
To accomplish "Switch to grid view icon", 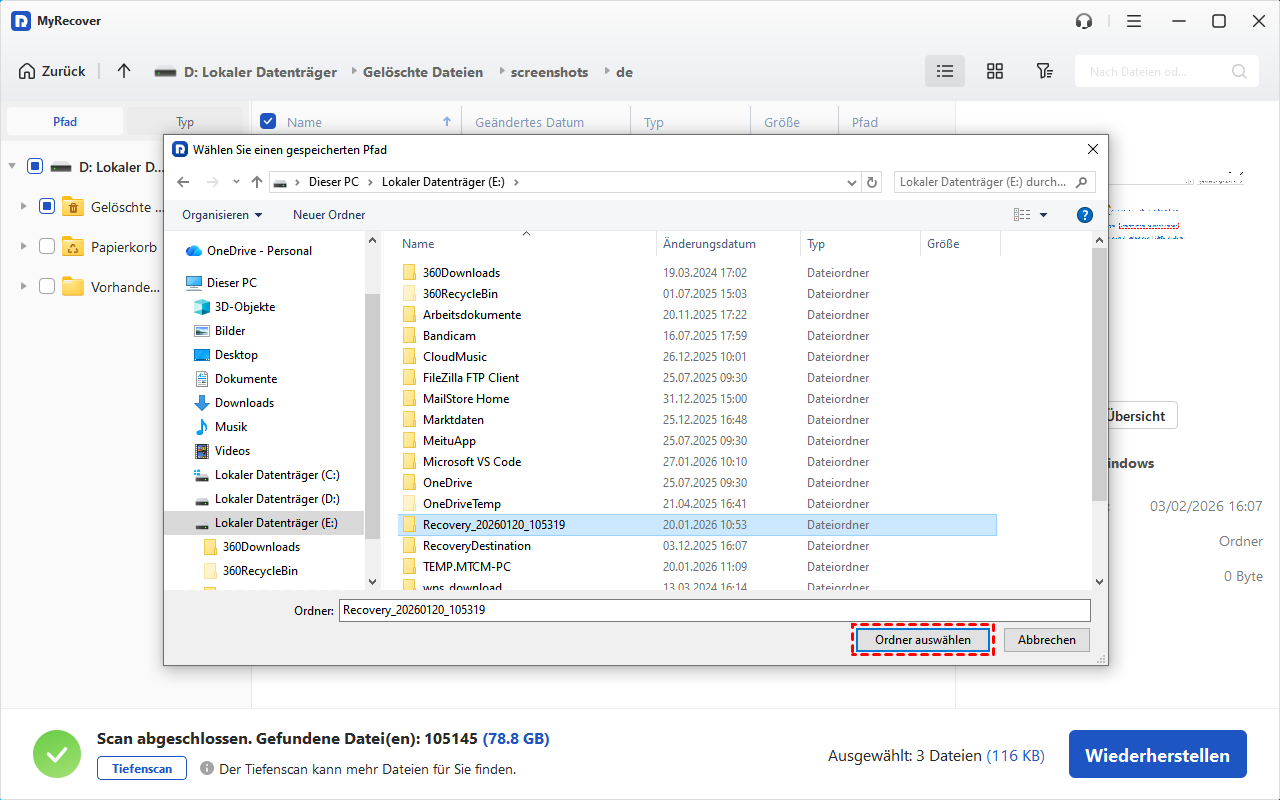I will tap(994, 71).
